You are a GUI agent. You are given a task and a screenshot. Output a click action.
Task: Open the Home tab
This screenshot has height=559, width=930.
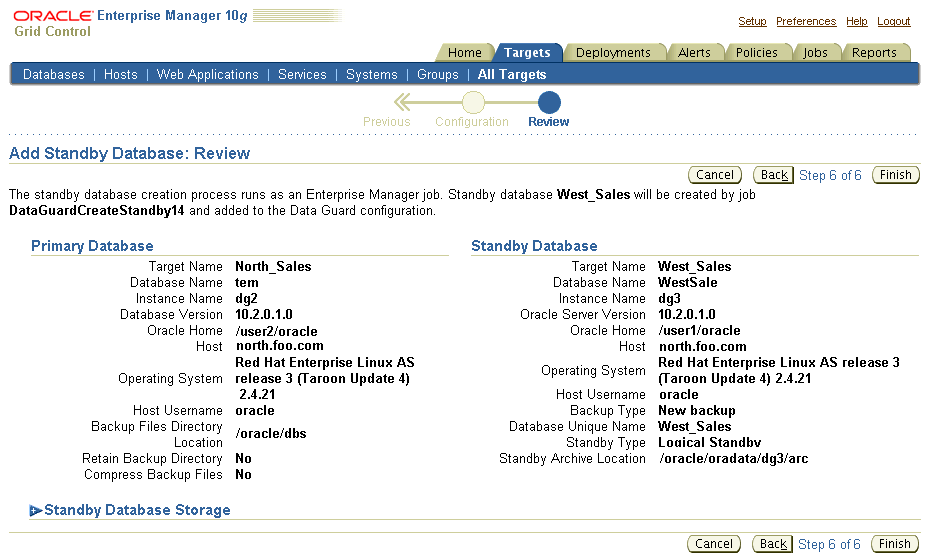pos(464,53)
